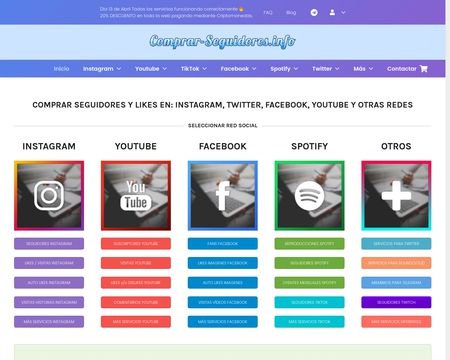Go to the Inicio menu item
Screen dimensions: 450x360
coord(61,69)
